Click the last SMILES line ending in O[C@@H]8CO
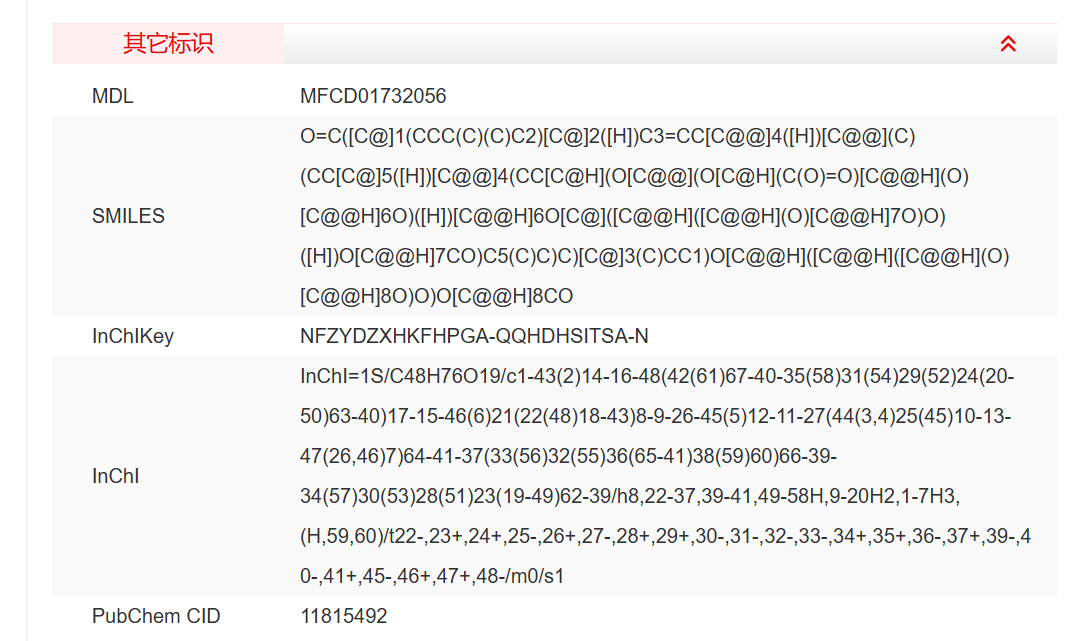Screen dimensions: 1068x641 click(x=436, y=297)
